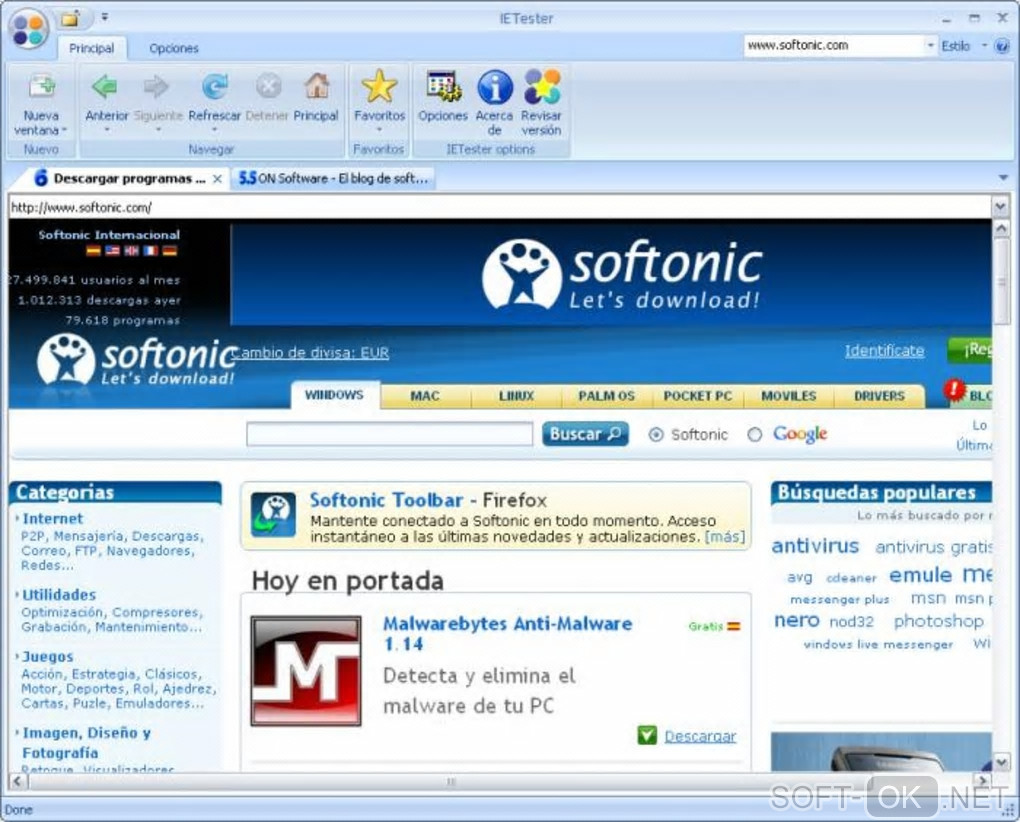This screenshot has height=822, width=1020.
Task: Open the tab list dropdown arrow
Action: pos(1003,178)
